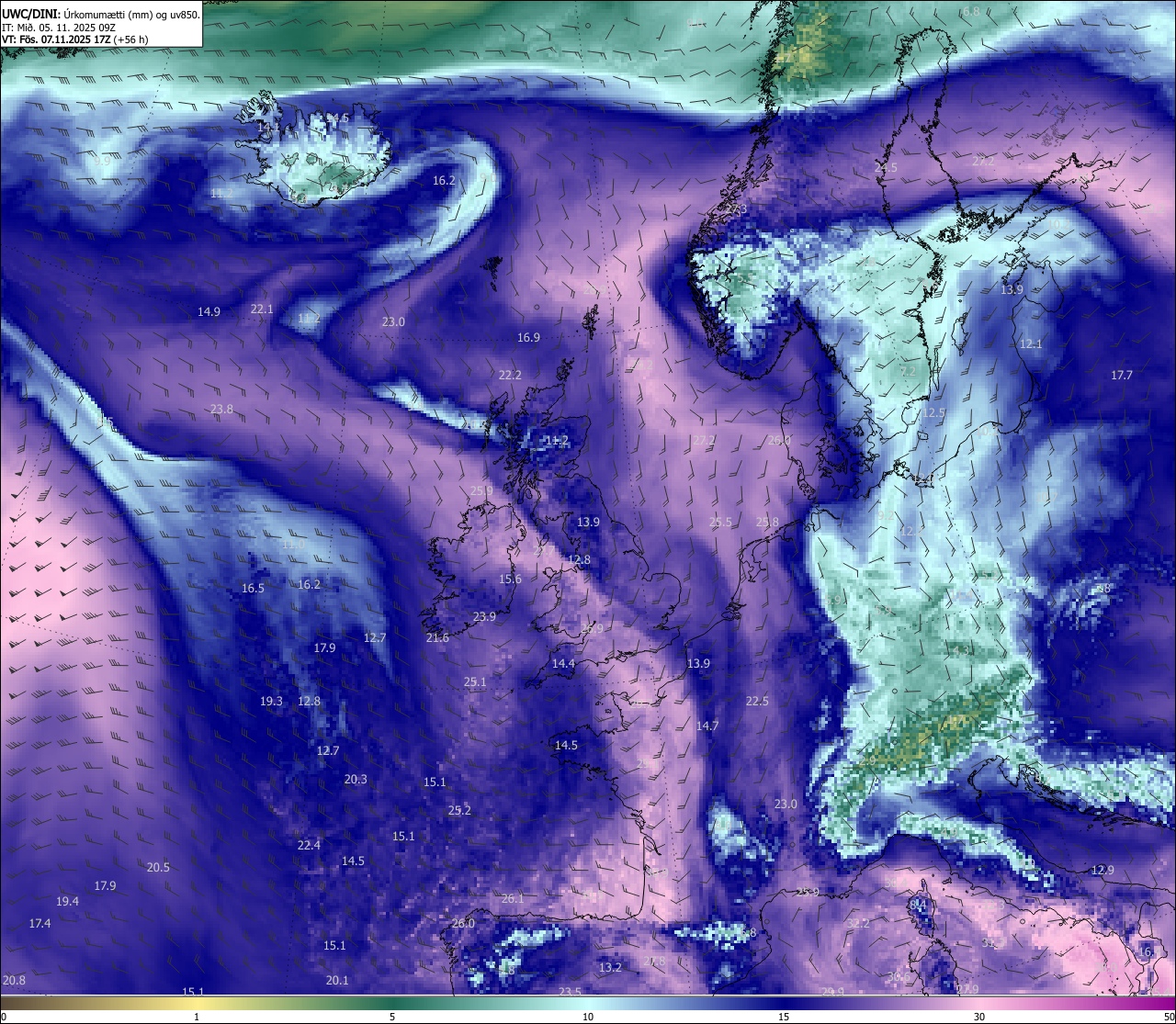Click the map value 21.6

[437, 638]
